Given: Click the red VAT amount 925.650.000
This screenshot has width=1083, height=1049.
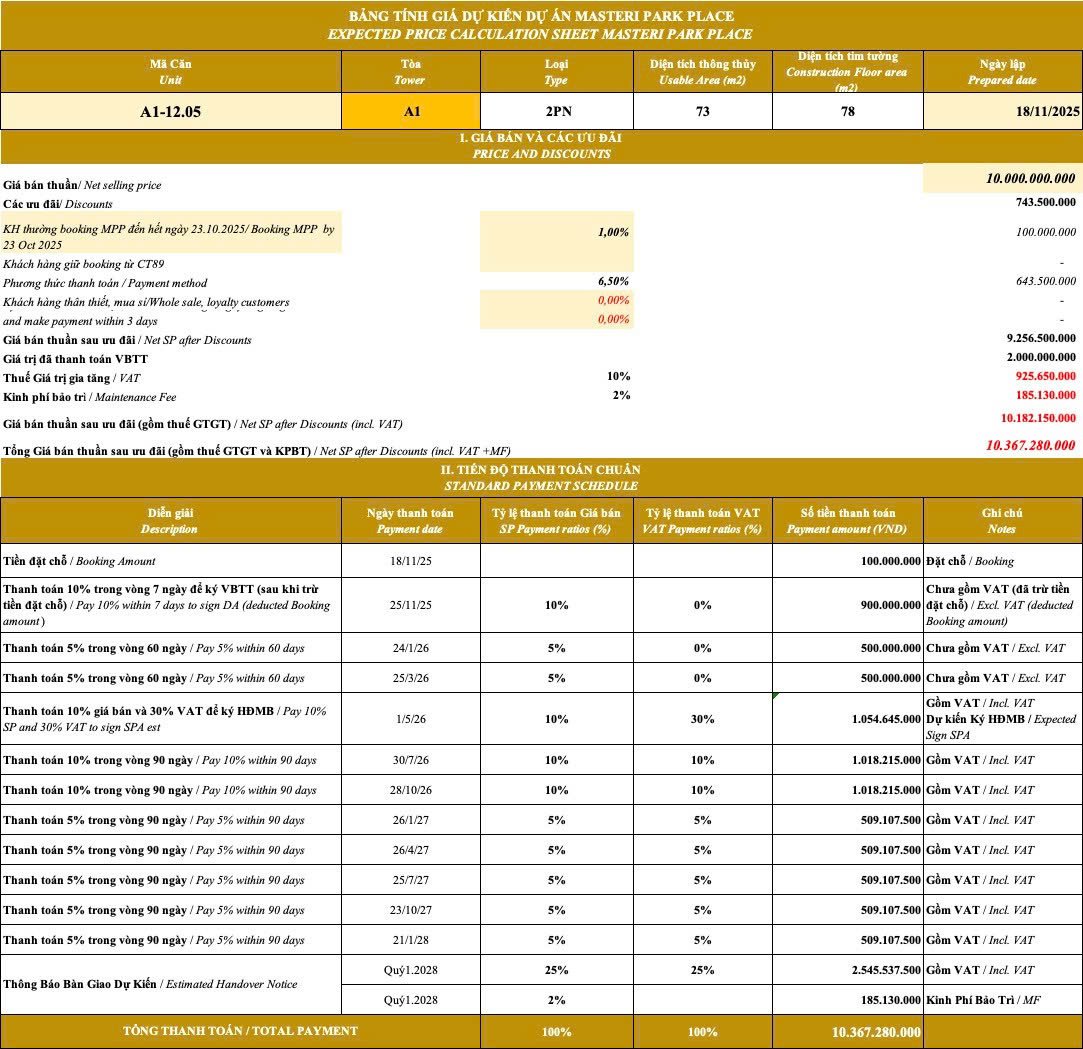Looking at the screenshot, I should 1045,377.
